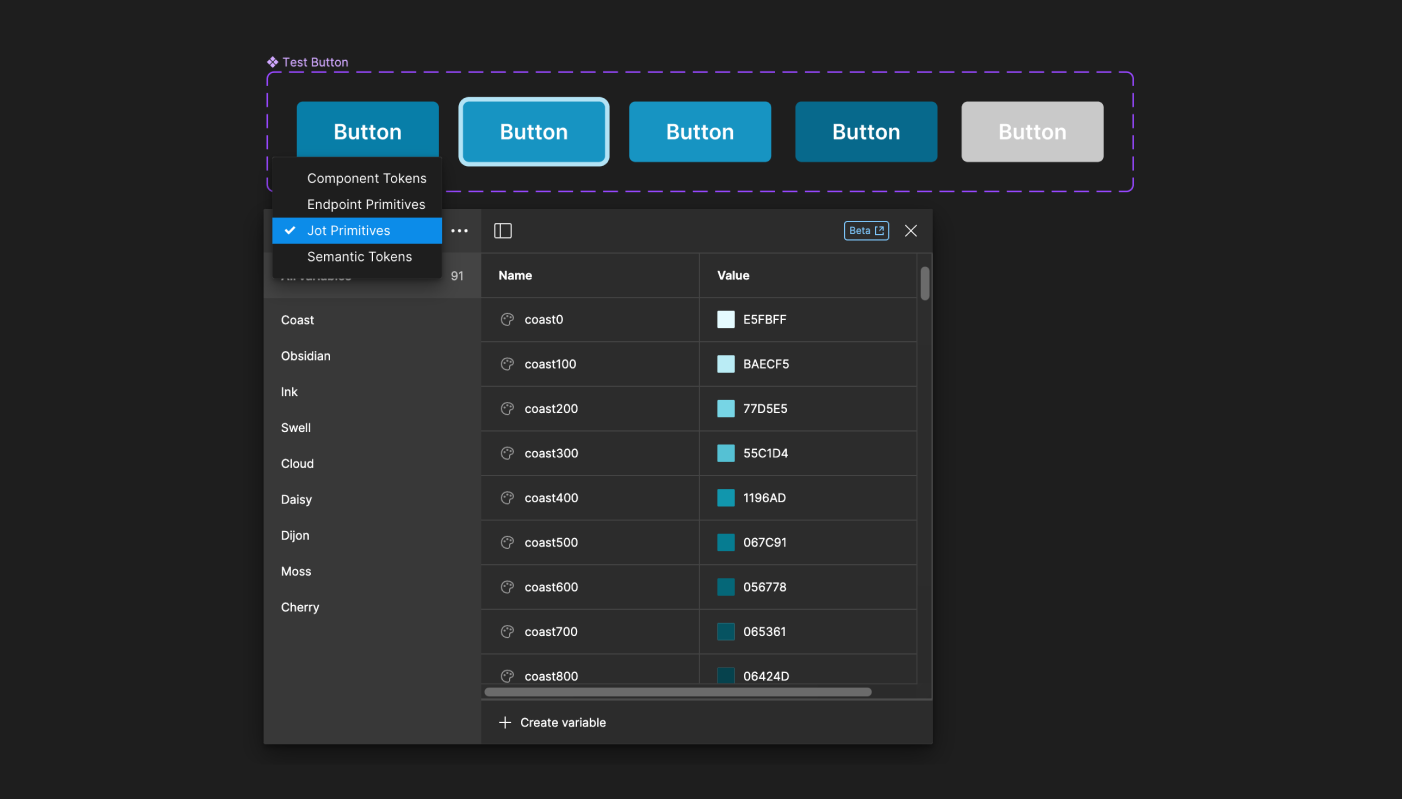
Task: Click the 06424D color swatch
Action: click(x=726, y=676)
